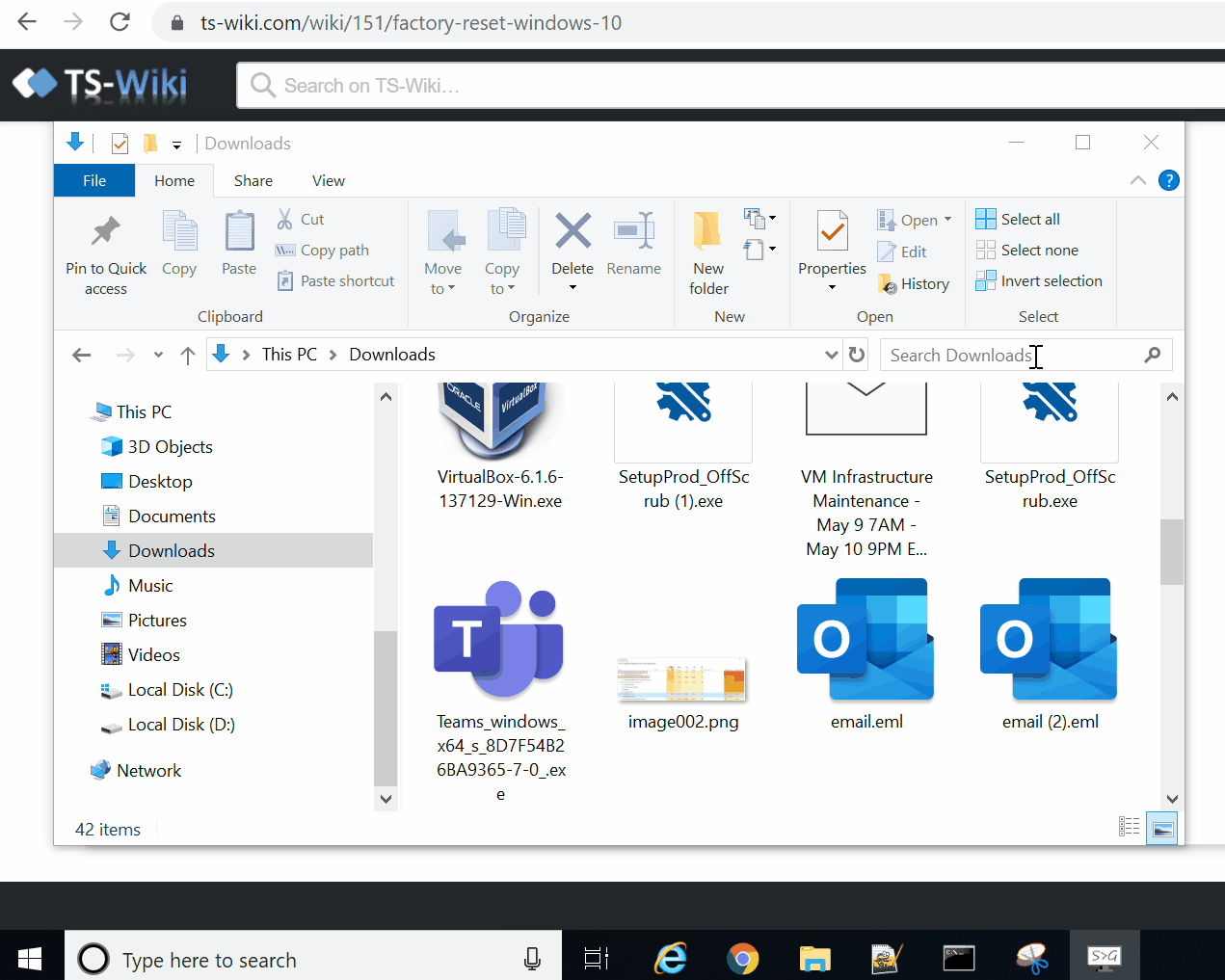Click the Search Downloads input field
The image size is (1225, 980).
coord(1012,355)
